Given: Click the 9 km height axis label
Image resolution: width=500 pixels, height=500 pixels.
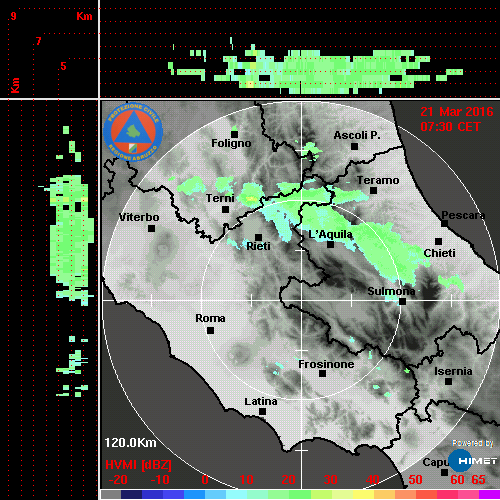Looking at the screenshot, I should click(13, 16).
